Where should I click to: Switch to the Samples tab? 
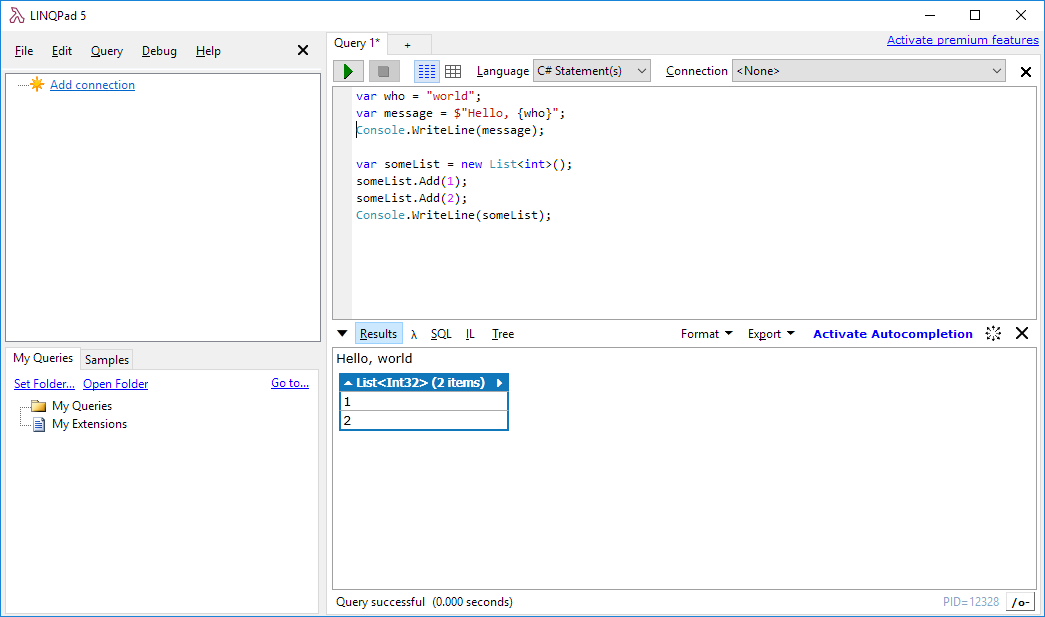106,359
